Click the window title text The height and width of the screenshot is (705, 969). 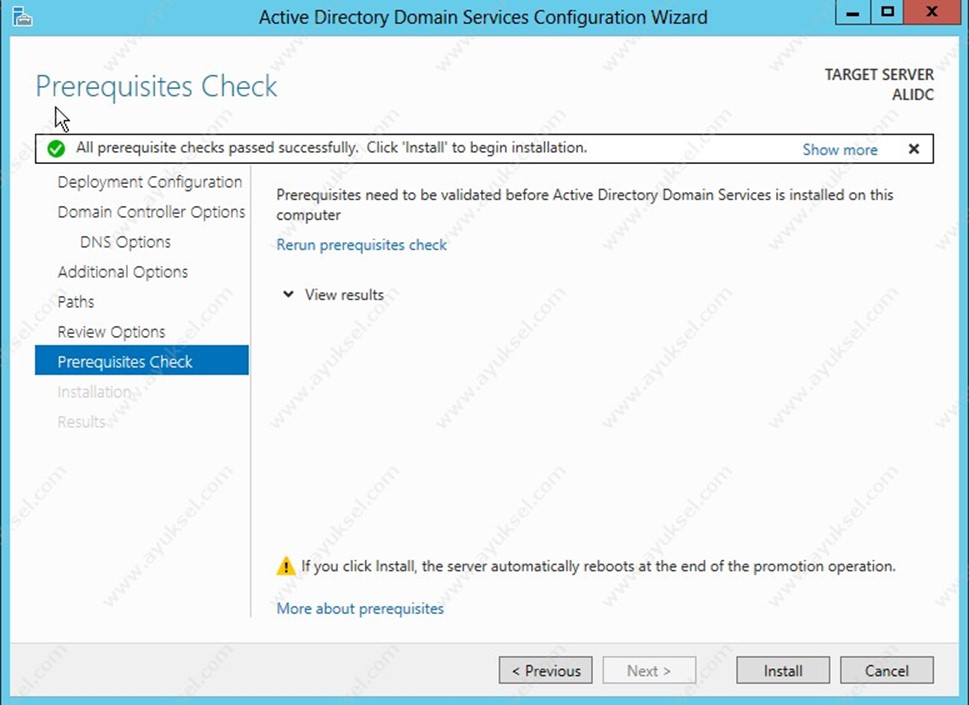tap(483, 17)
